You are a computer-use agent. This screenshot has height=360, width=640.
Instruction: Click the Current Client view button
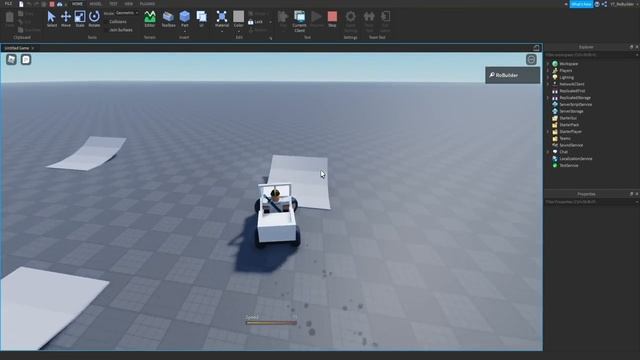tap(300, 21)
